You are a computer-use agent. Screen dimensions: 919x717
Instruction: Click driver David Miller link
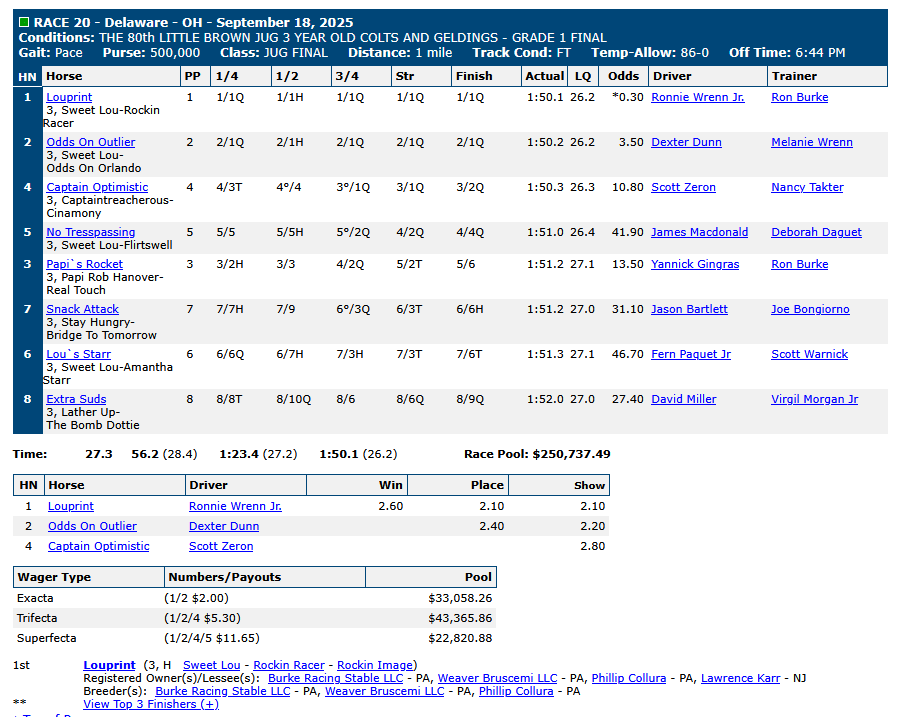683,399
